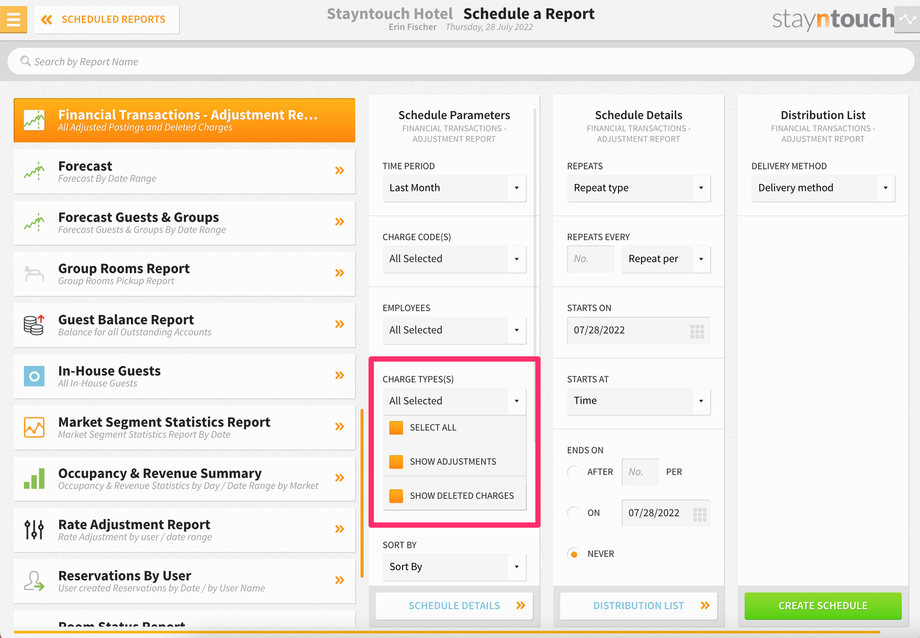Collapse the Charge Type(s) dropdown
The image size is (920, 638).
454,401
